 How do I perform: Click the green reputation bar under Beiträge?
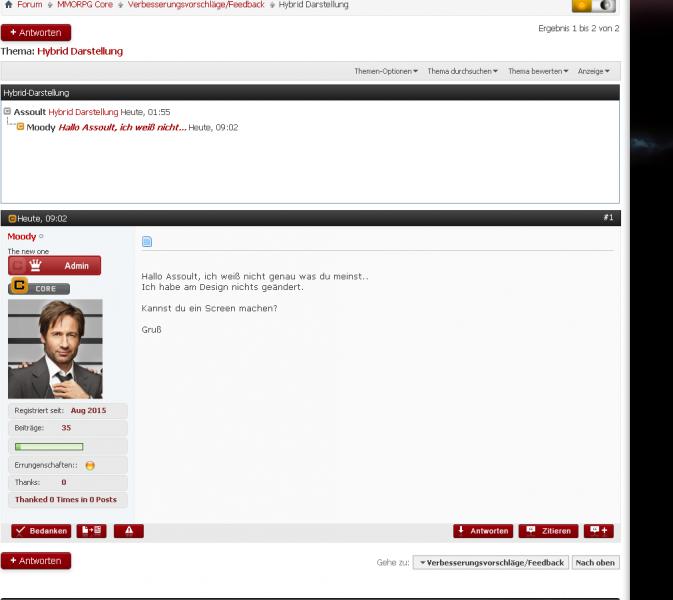coord(49,446)
